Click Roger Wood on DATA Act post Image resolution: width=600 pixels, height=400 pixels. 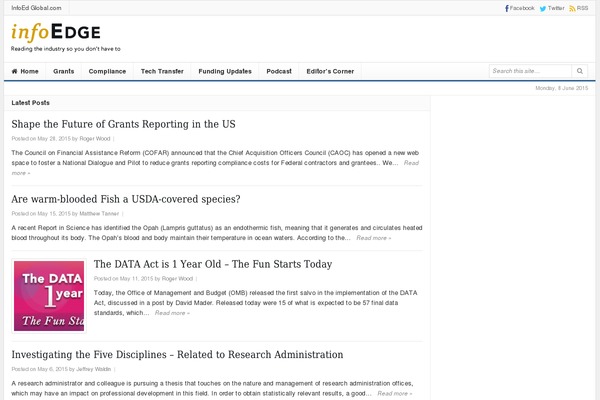177,279
